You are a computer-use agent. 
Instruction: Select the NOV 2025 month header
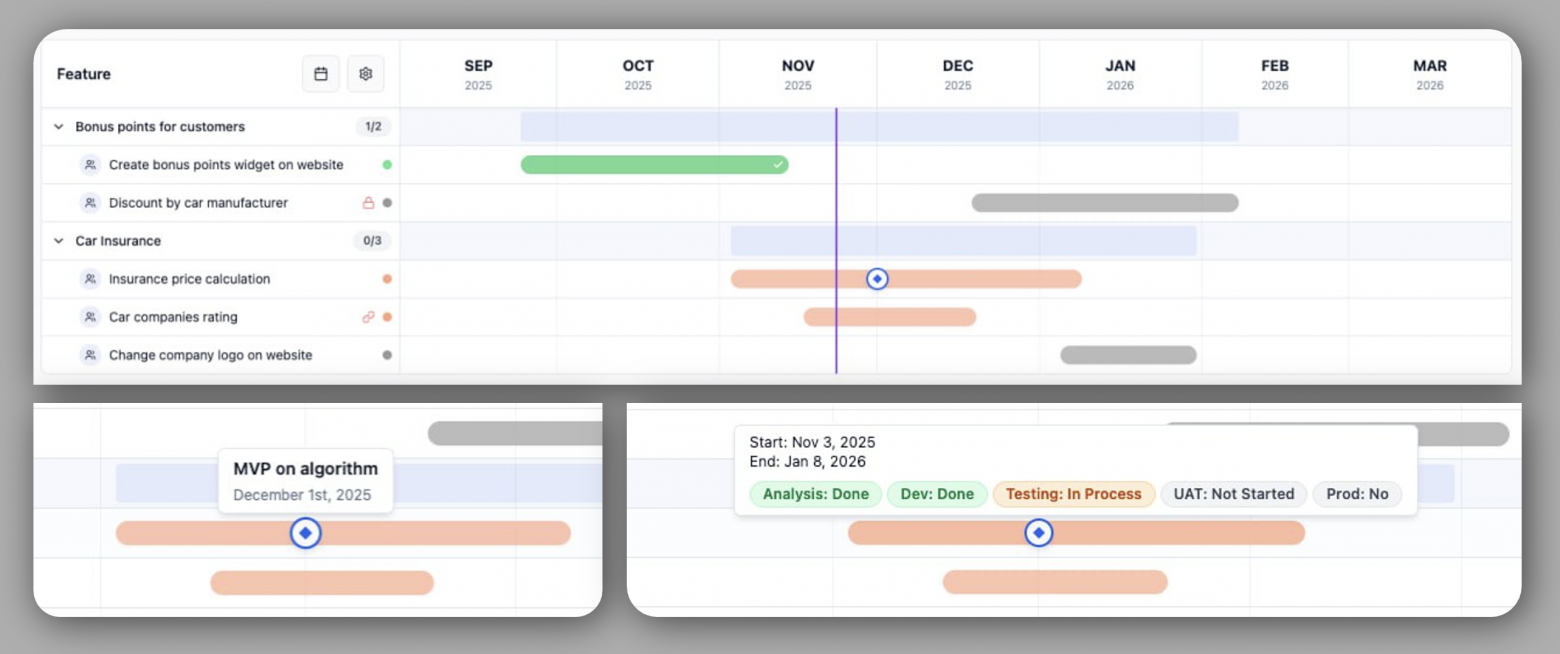tap(797, 75)
